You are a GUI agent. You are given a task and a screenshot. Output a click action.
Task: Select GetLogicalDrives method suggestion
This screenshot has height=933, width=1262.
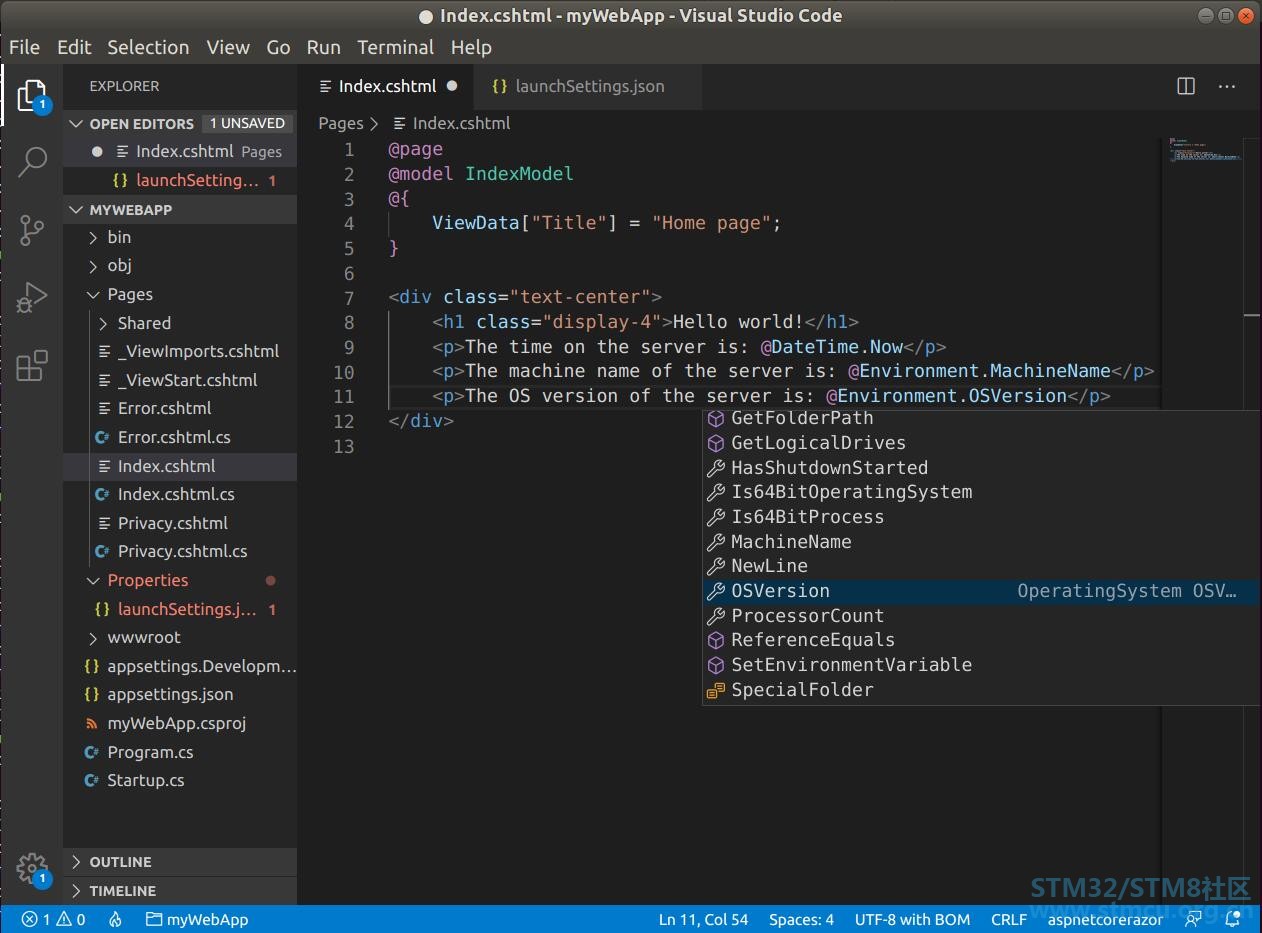[x=980, y=443]
